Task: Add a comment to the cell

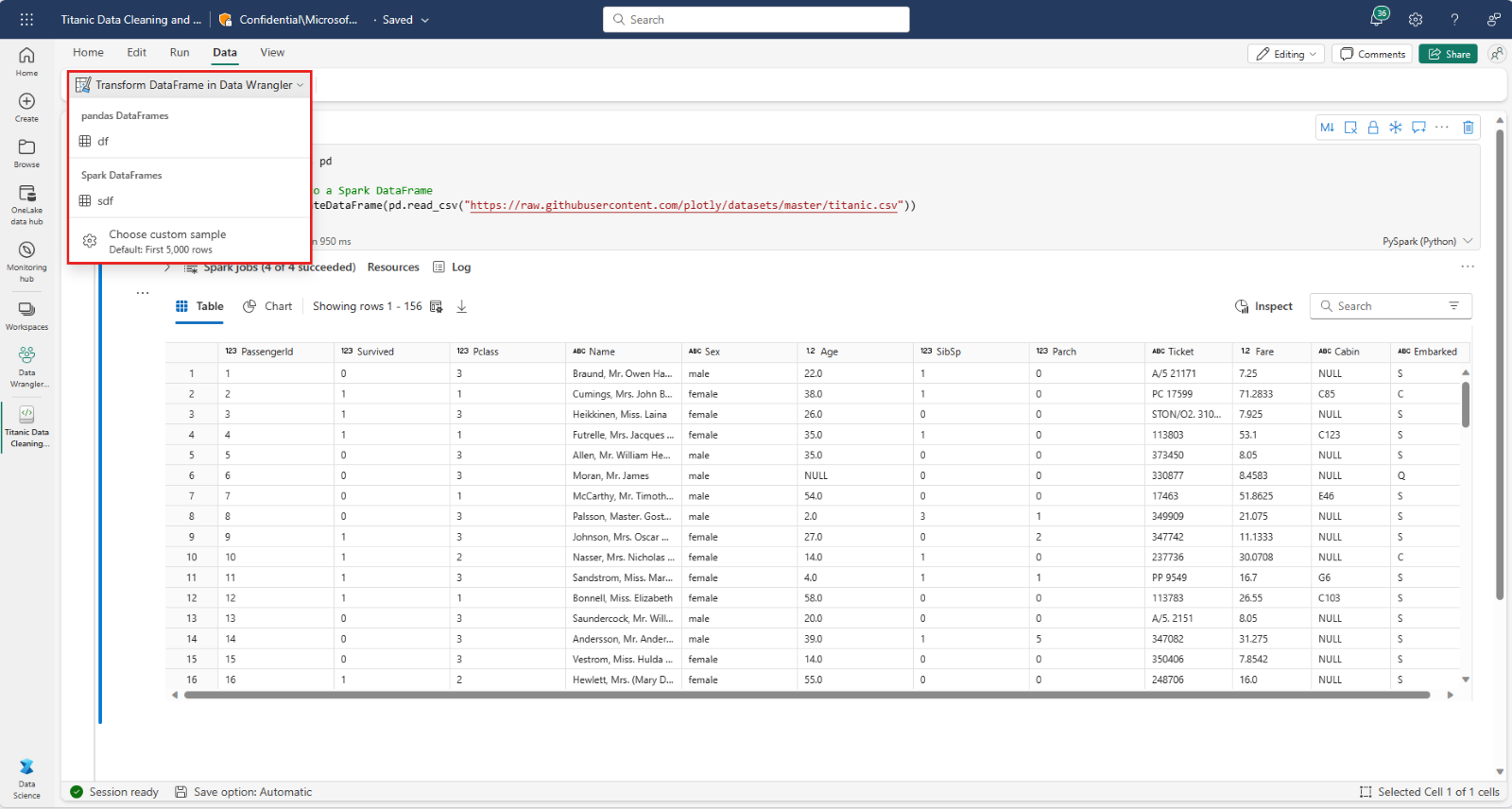Action: pos(1418,128)
